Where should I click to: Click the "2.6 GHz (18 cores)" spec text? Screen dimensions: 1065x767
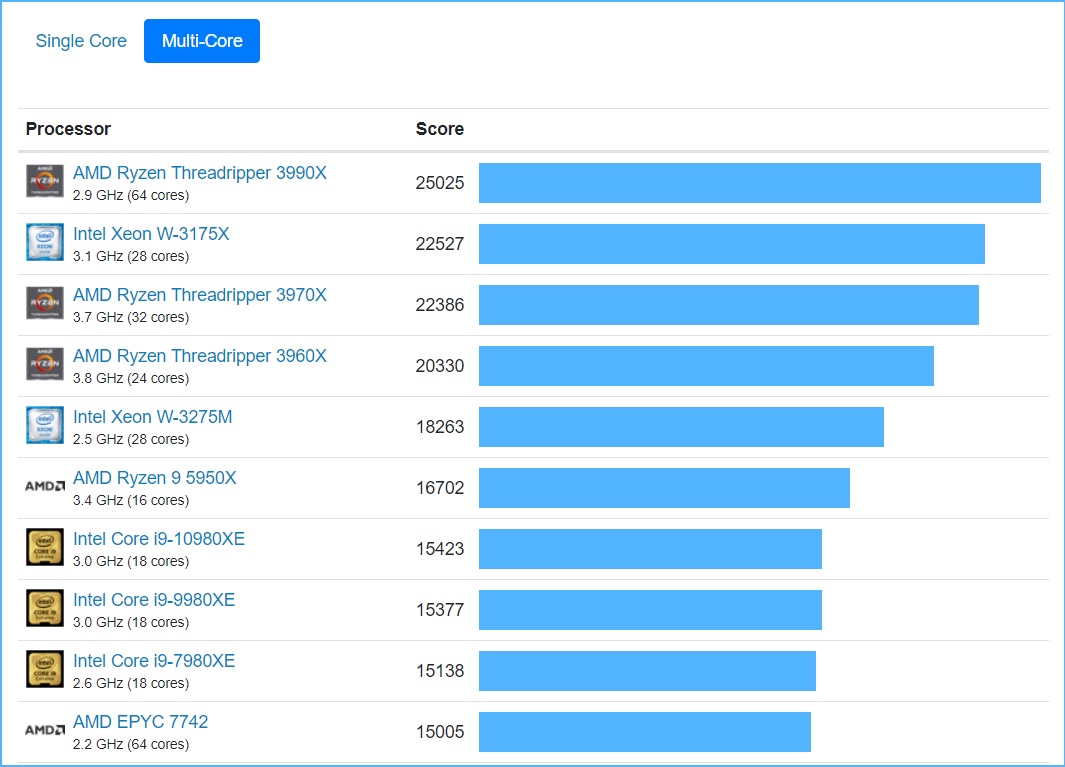coord(131,683)
